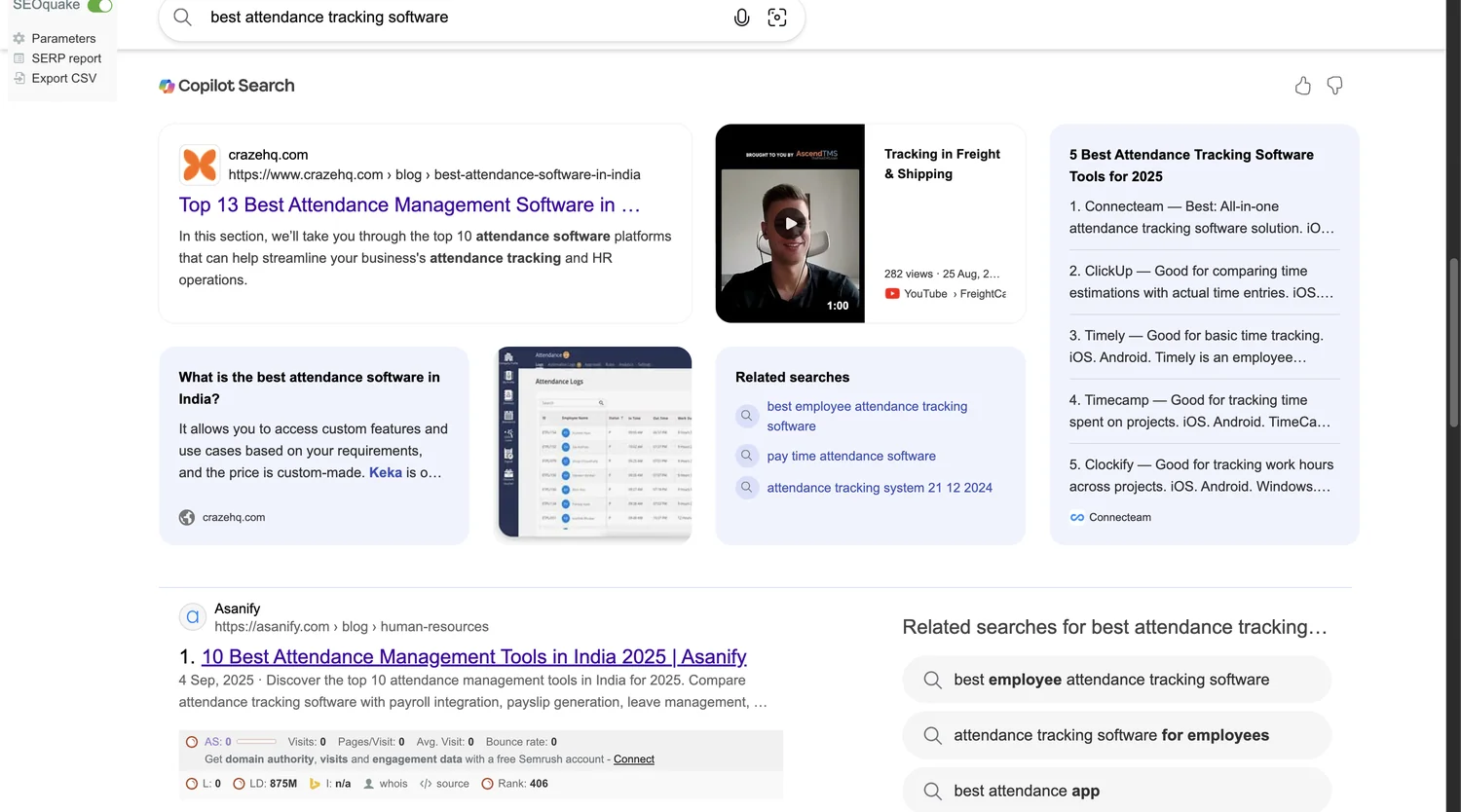
Task: Click the crazehq.com orange butterfly favicon
Action: 200,165
